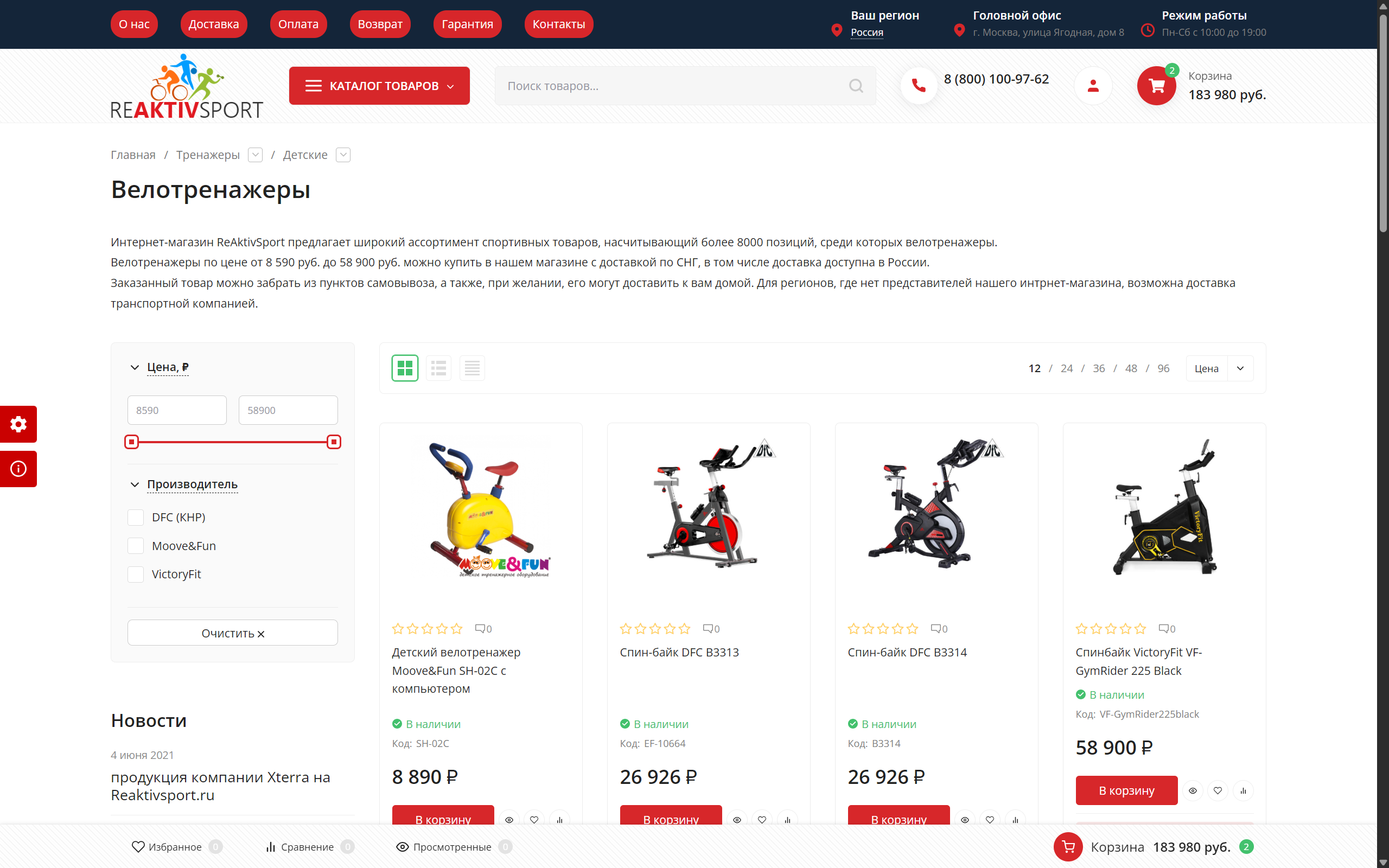Image resolution: width=1389 pixels, height=868 pixels.
Task: Check the DFC (KHP) manufacturer filter
Action: [x=136, y=517]
